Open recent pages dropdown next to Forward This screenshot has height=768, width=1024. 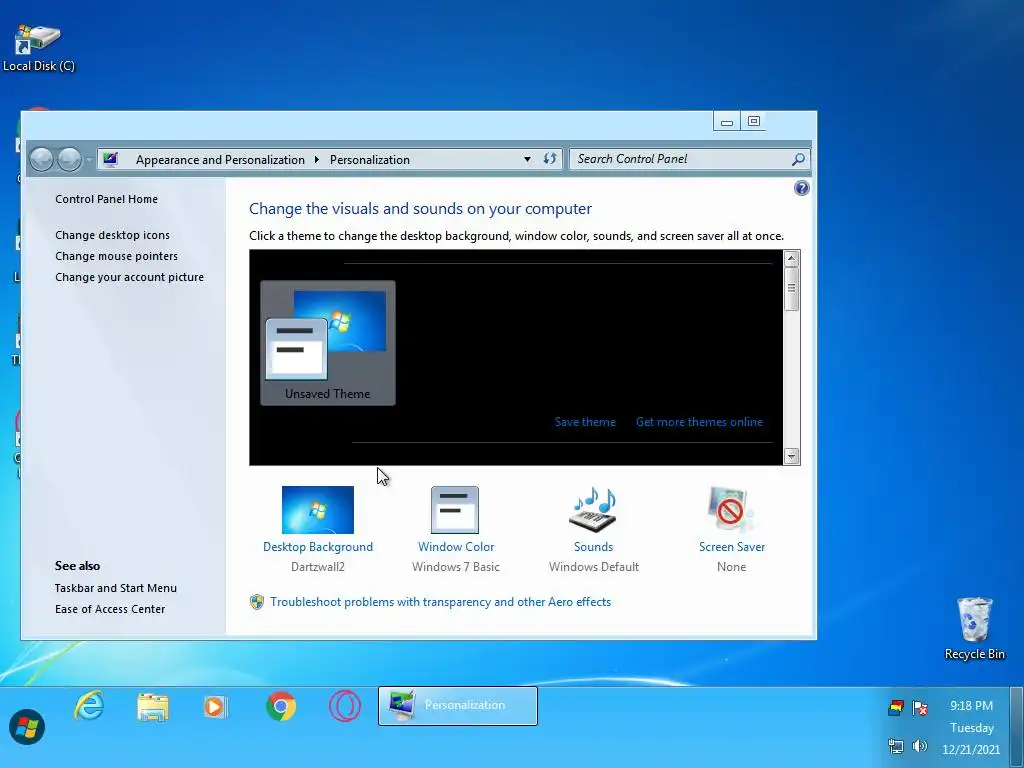(89, 160)
